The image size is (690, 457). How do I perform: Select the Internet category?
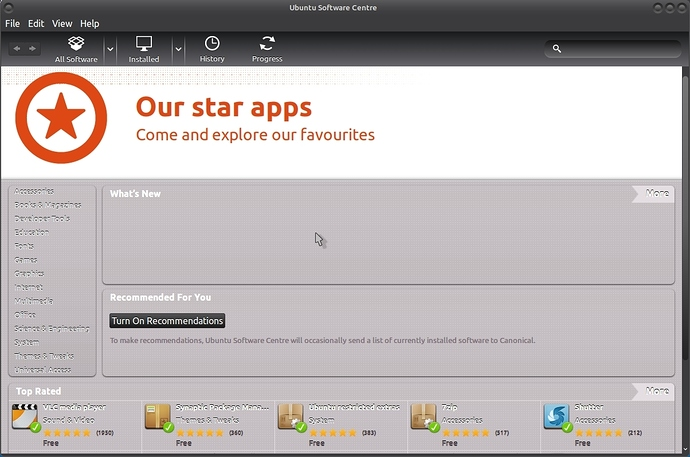tap(28, 287)
